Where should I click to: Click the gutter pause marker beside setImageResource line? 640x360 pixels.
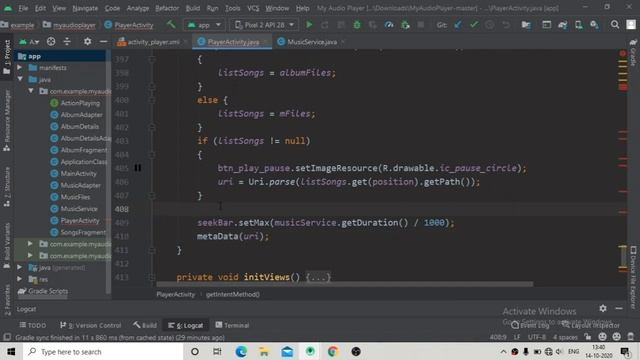[x=138, y=168]
